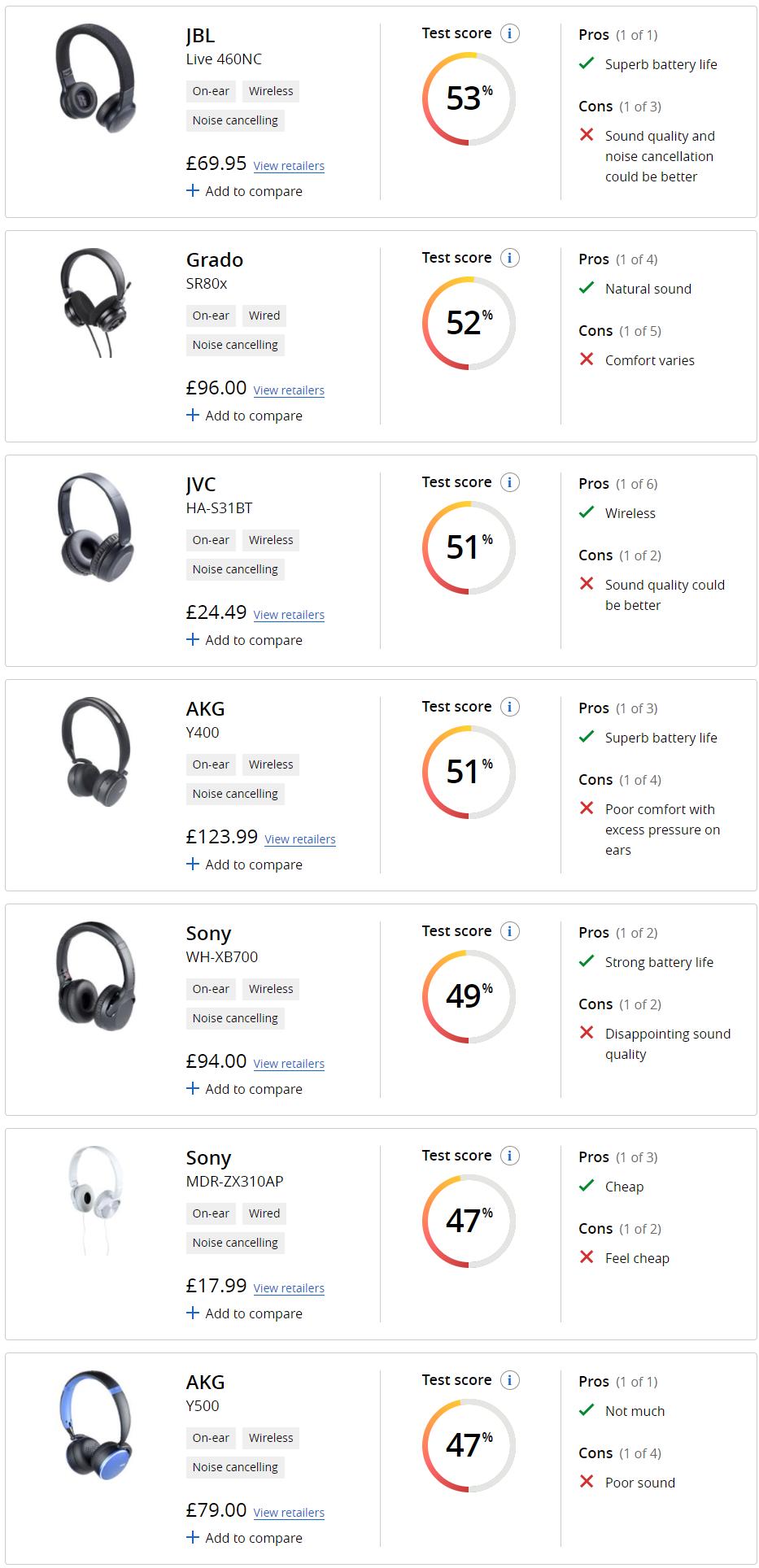759x1568 pixels.
Task: Add JBL Live 460NC to compare
Action: pyautogui.click(x=244, y=191)
